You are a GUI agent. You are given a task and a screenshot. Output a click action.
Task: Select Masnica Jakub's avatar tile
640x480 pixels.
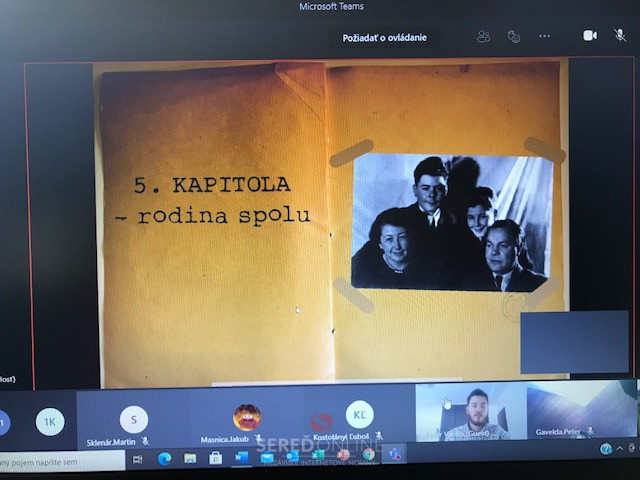(246, 417)
